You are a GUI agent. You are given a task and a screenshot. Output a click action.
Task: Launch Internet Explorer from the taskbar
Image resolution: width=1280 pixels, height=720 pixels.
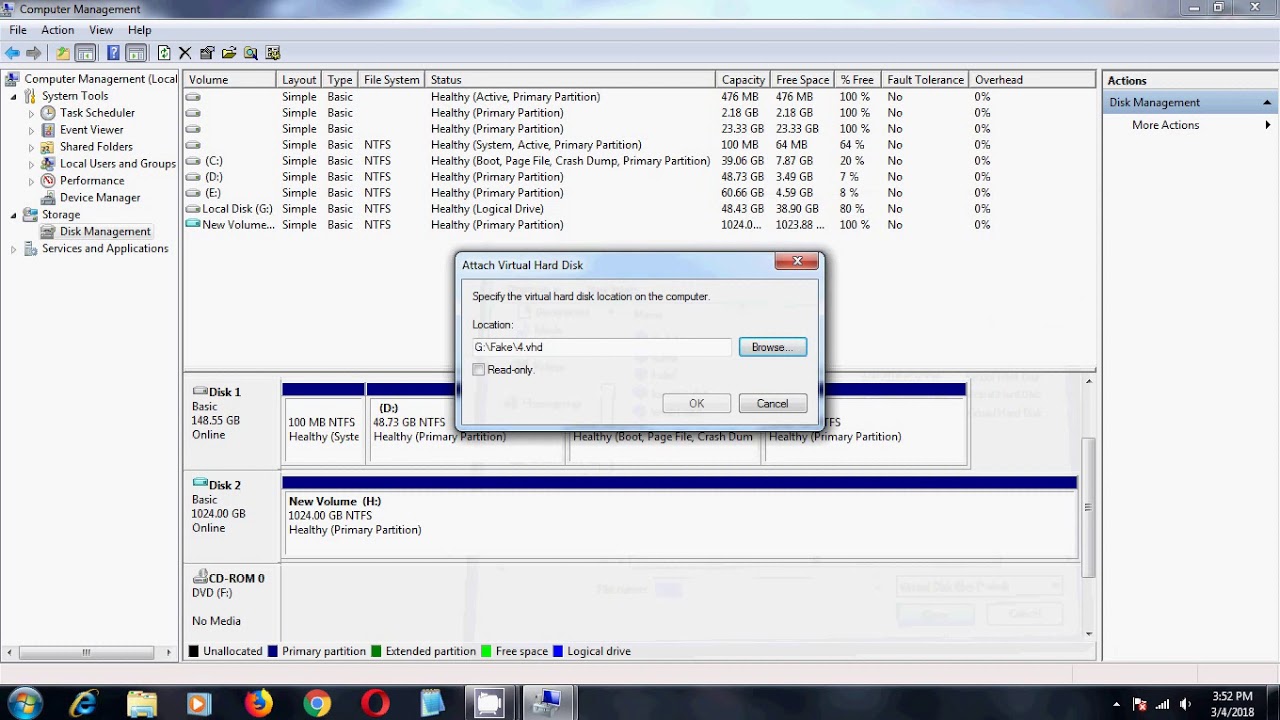(83, 704)
